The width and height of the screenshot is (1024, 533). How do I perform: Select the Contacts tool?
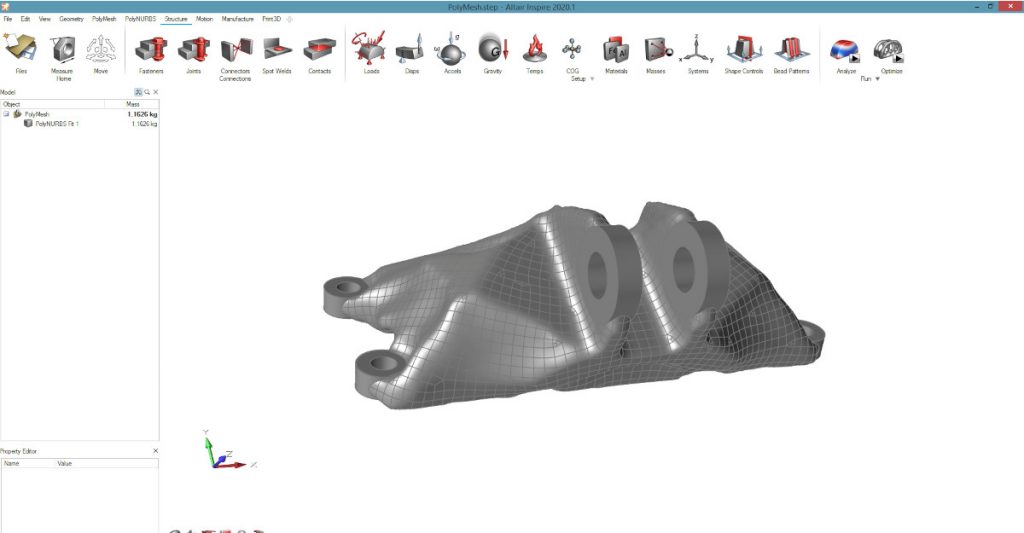(319, 50)
